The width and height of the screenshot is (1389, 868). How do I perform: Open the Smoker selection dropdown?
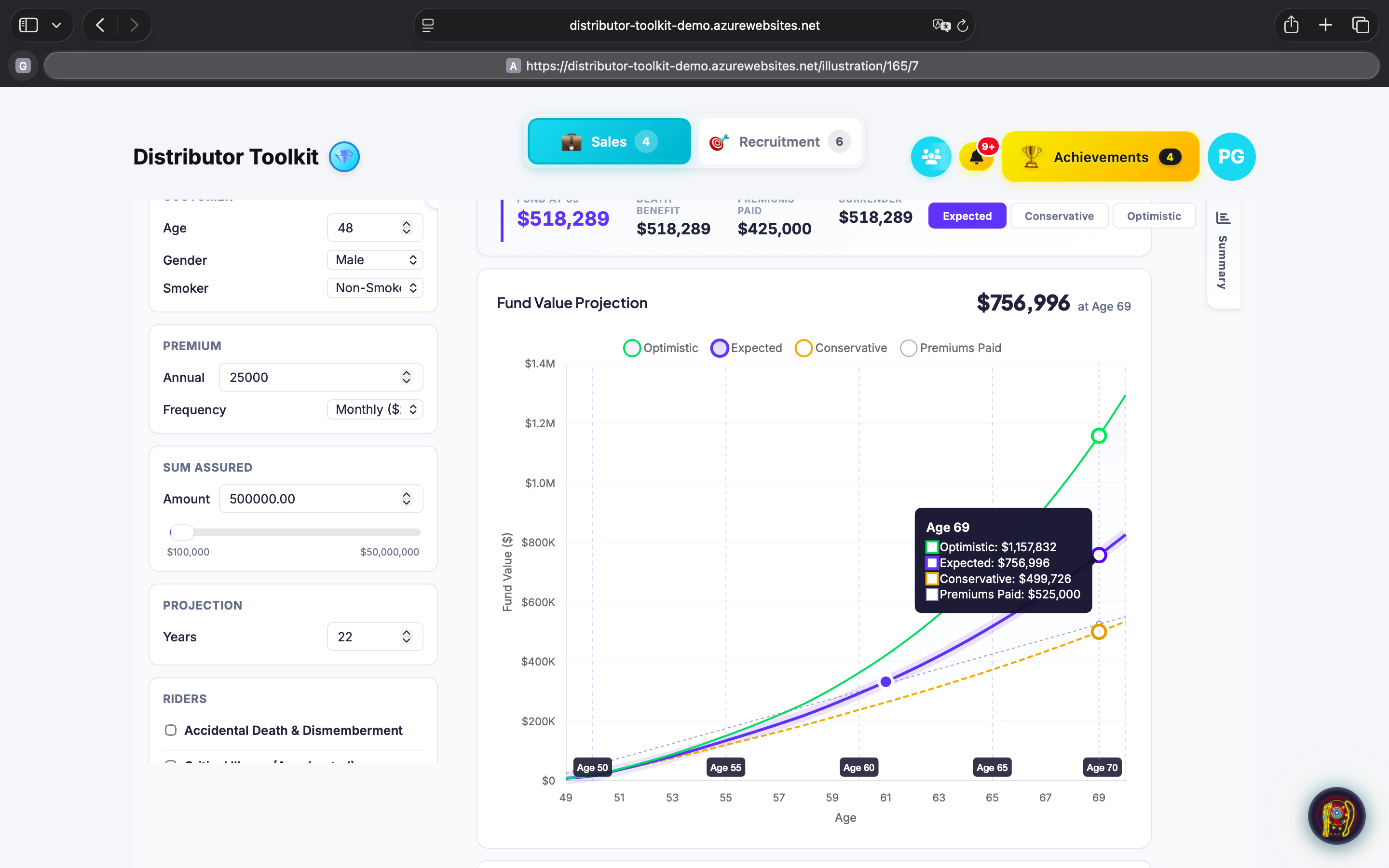click(375, 287)
